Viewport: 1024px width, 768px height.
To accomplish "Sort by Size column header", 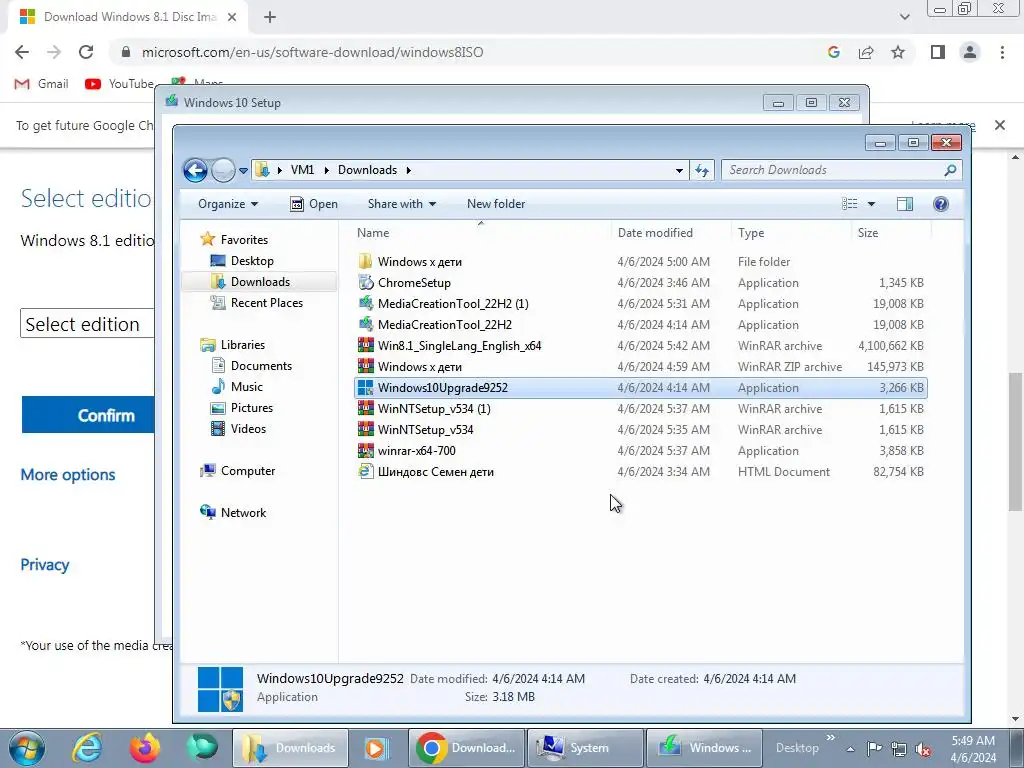I will click(868, 232).
